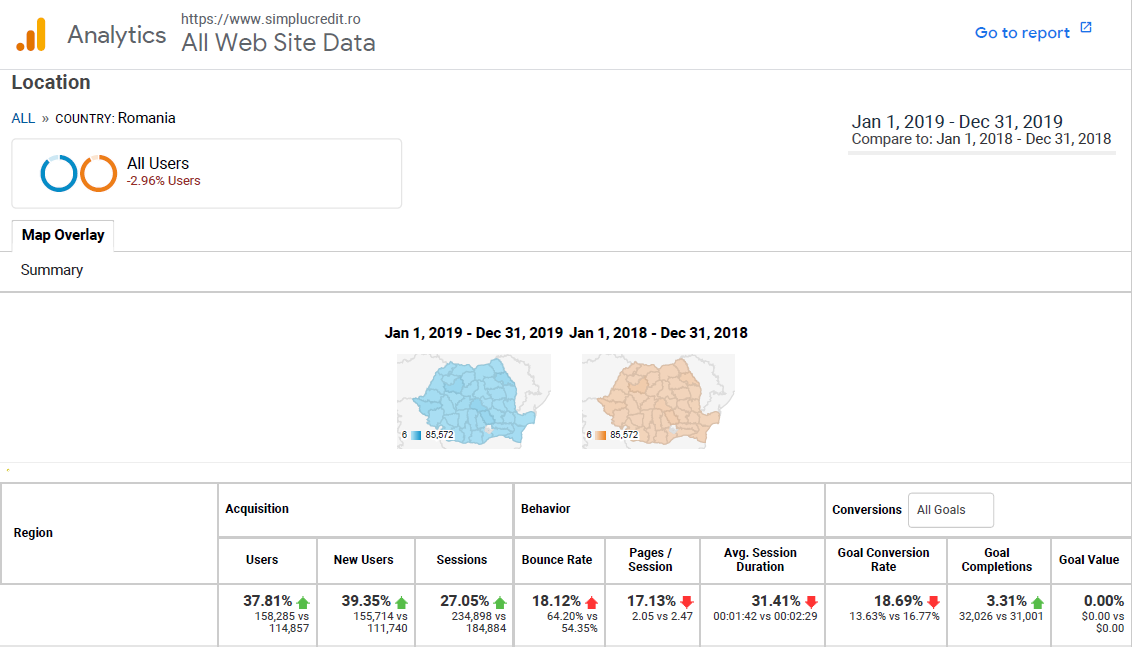Select the Summary sub-tab
The height and width of the screenshot is (647, 1132).
[x=52, y=270]
